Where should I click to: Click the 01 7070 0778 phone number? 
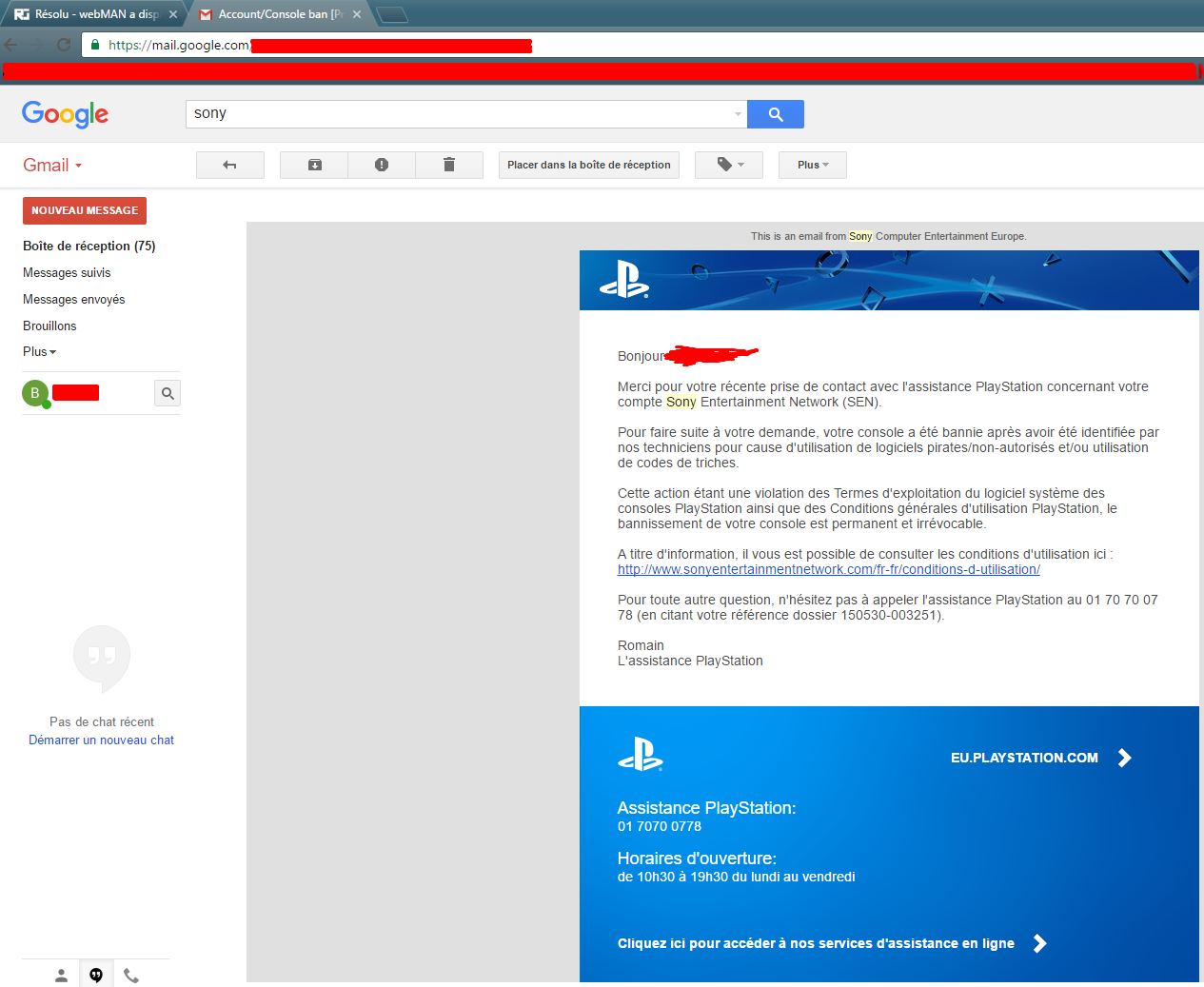click(660, 826)
